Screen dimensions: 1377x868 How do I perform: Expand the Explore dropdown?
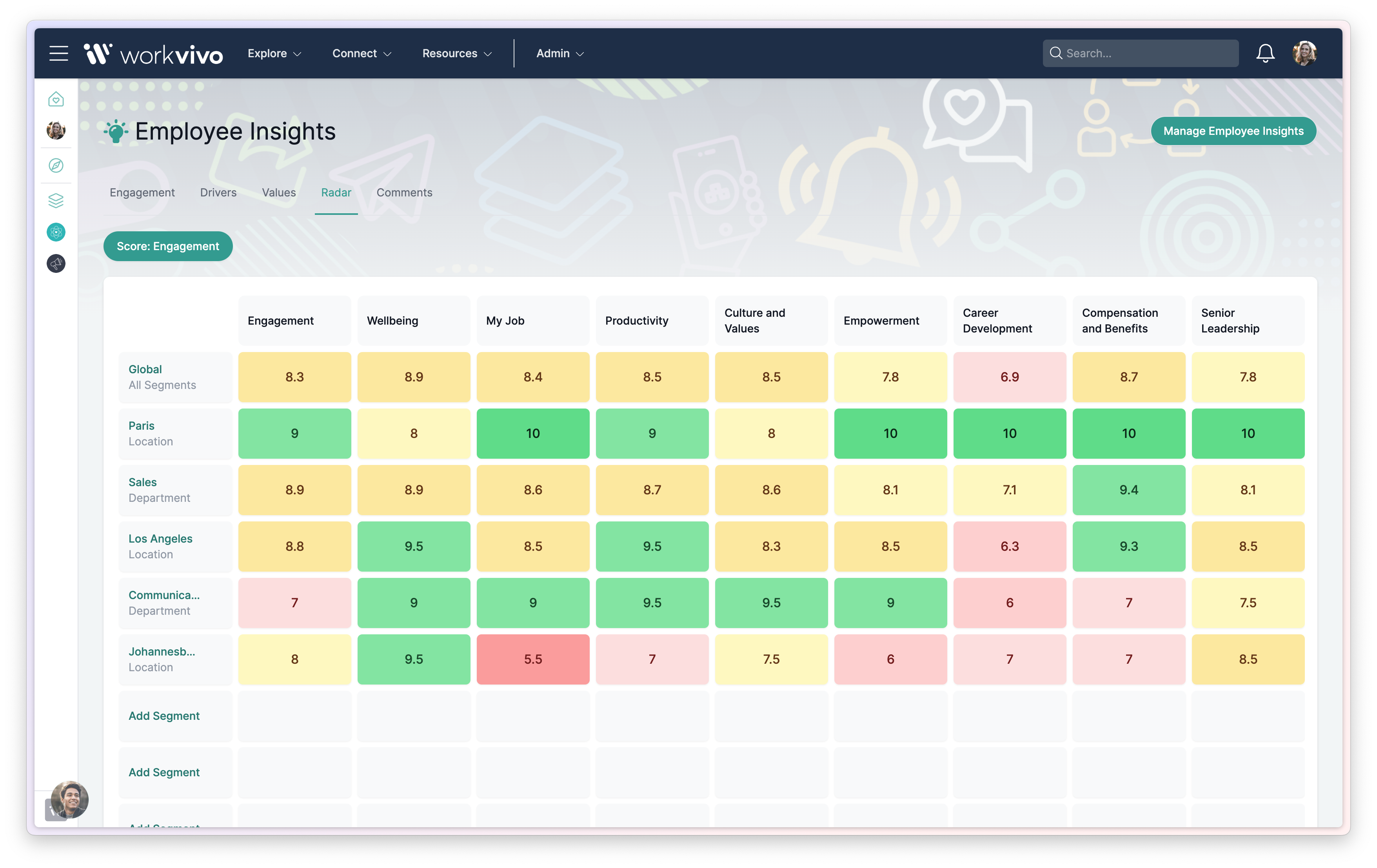pos(273,53)
